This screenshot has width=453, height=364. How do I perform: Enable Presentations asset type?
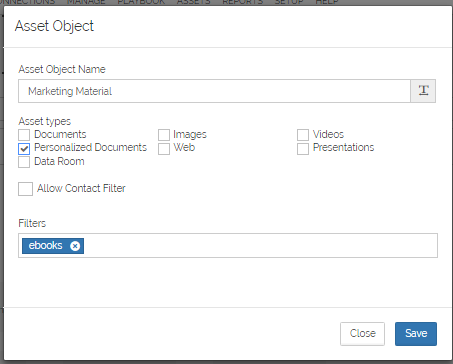point(303,149)
